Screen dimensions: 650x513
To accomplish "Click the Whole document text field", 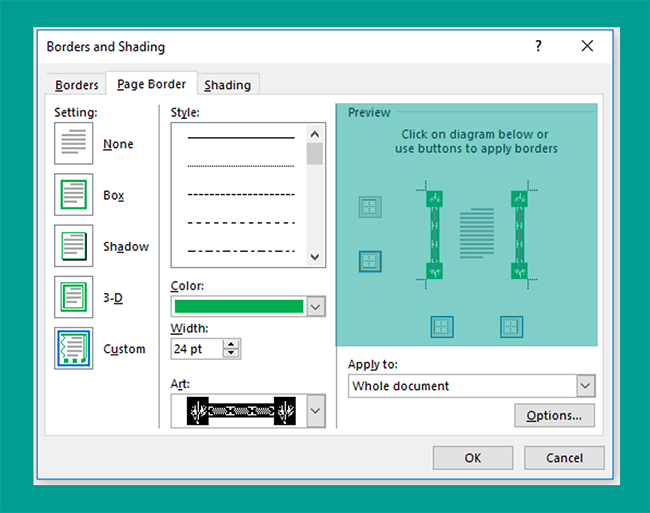I will 462,386.
